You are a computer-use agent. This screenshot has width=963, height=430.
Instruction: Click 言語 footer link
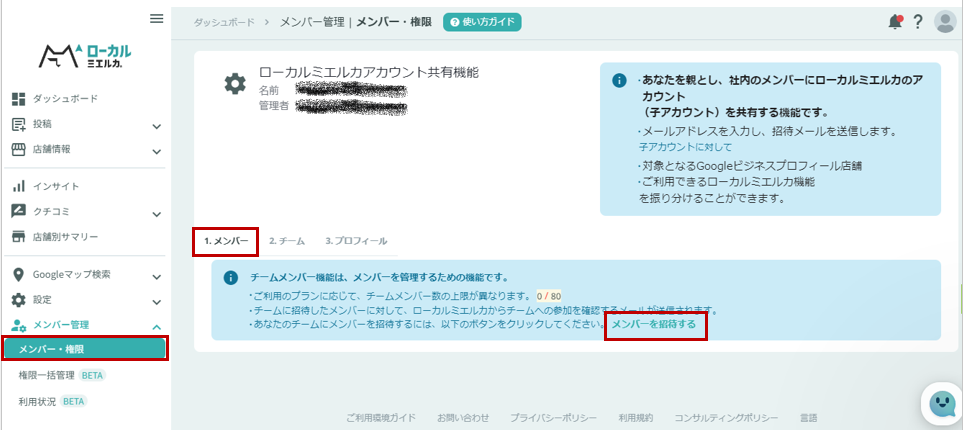pos(808,418)
